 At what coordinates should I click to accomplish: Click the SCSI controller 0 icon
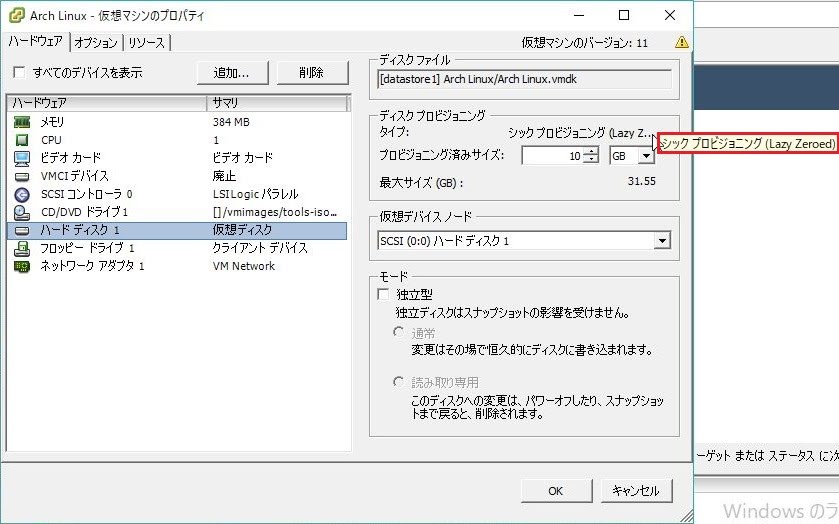click(x=22, y=194)
